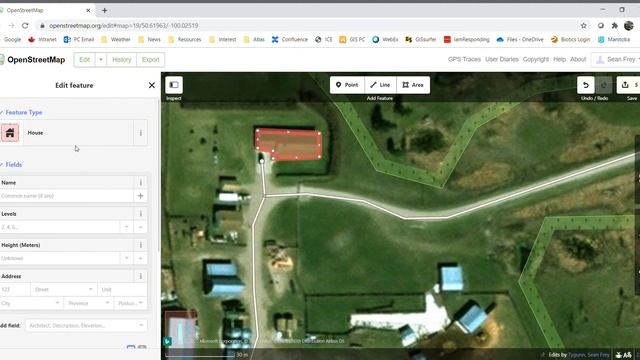Viewport: 640px width, 360px height.
Task: Switch to the Export tab
Action: (x=151, y=60)
